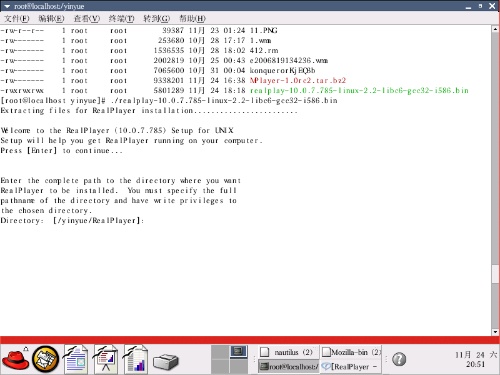Open the 文件(F) menu
Screen dimensions: 500x375
[x=17, y=19]
